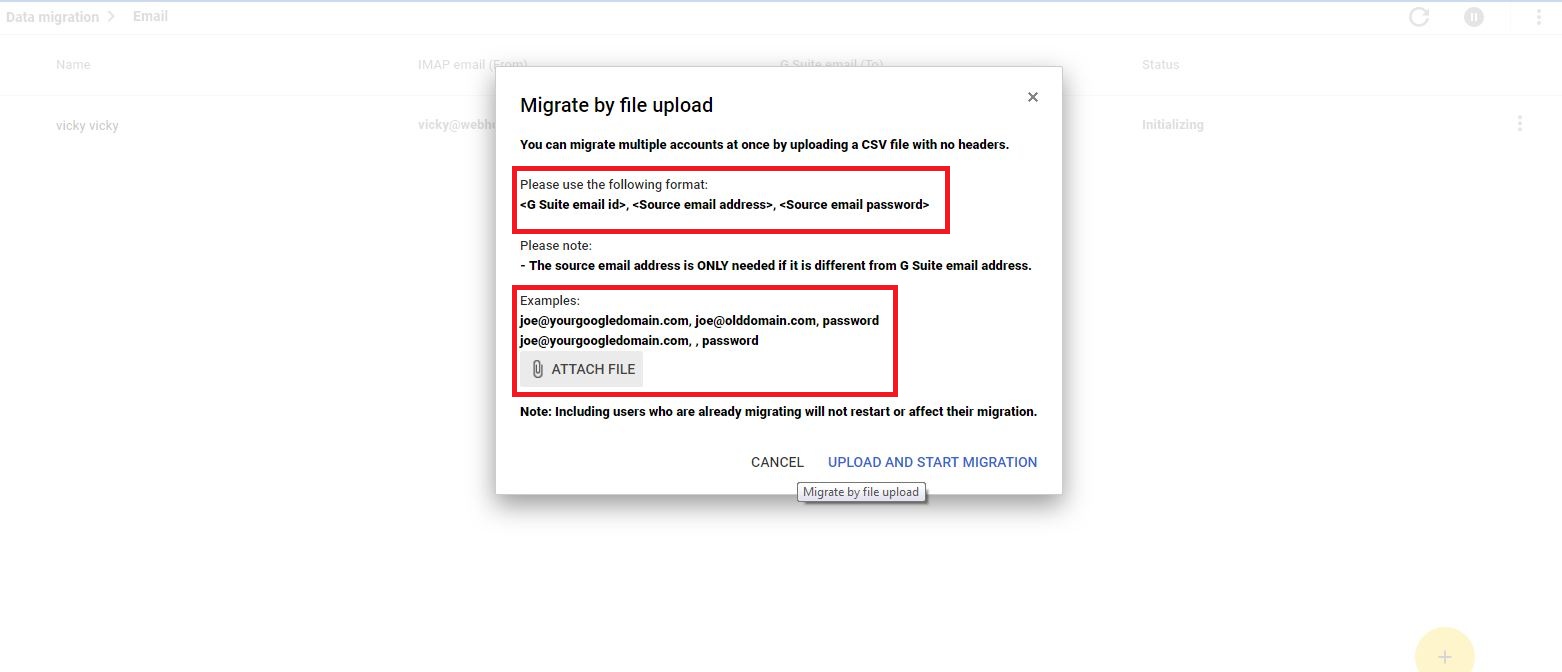Select the vicky vicky user row
Image resolution: width=1562 pixels, height=672 pixels.
tap(780, 125)
